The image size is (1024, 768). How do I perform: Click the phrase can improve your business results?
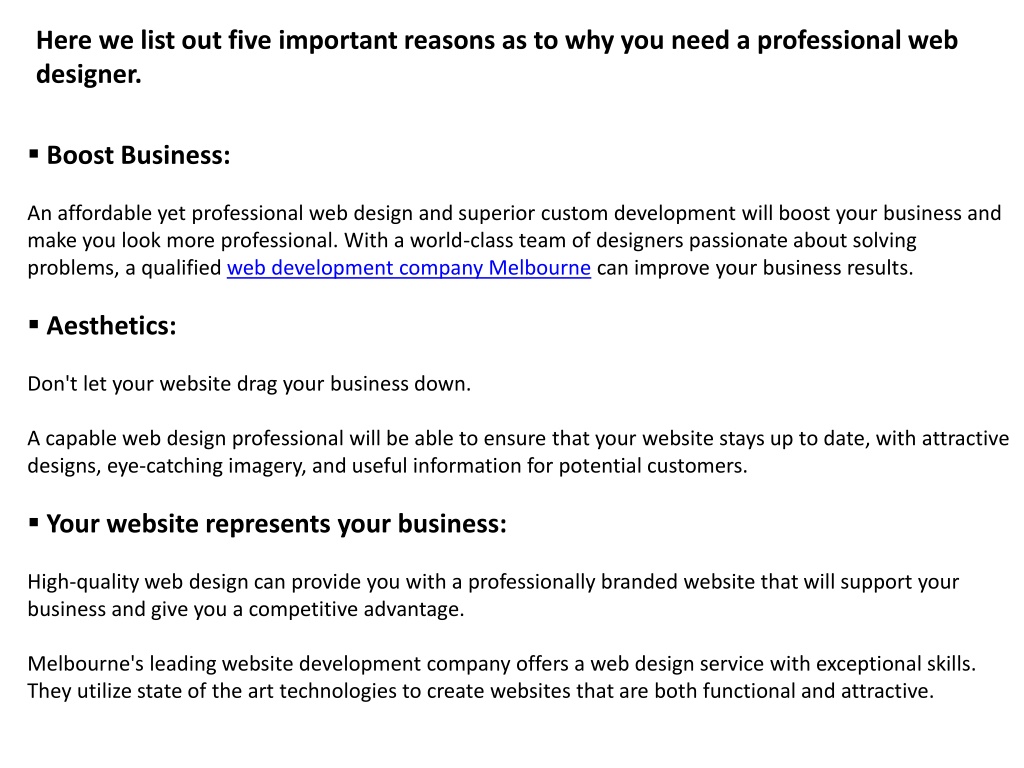pos(755,268)
